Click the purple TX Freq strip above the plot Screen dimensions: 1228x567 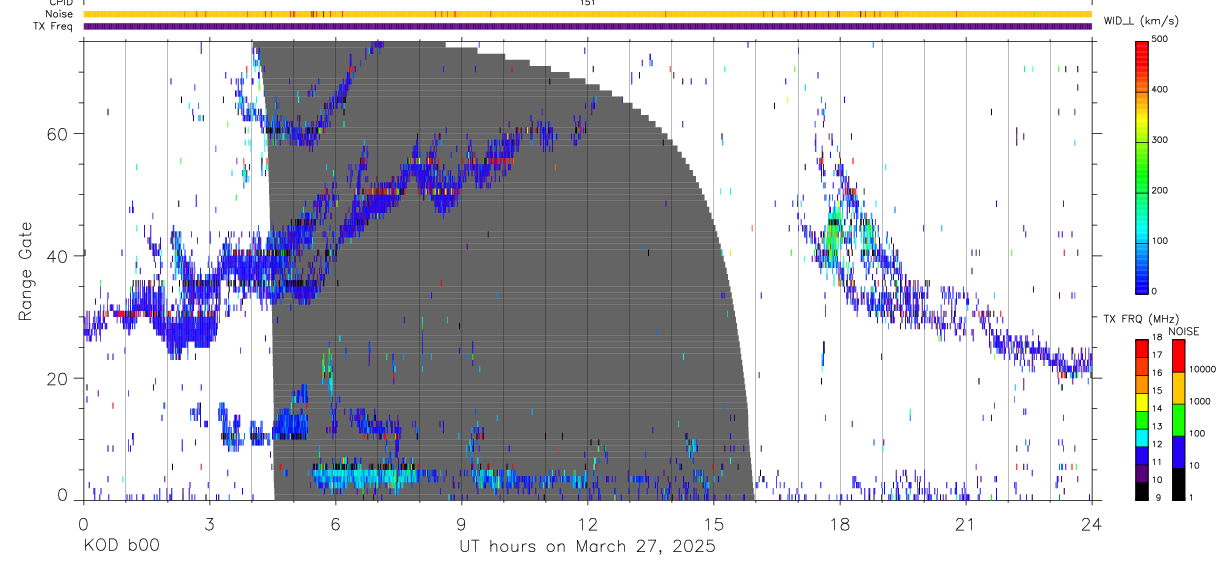tap(587, 26)
